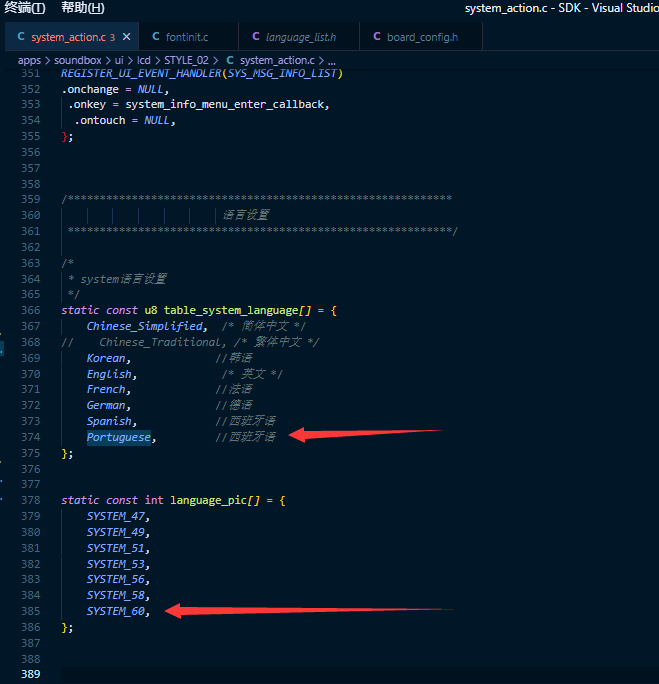Click the highlighted Portuguese entry
The height and width of the screenshot is (684, 659).
[119, 438]
